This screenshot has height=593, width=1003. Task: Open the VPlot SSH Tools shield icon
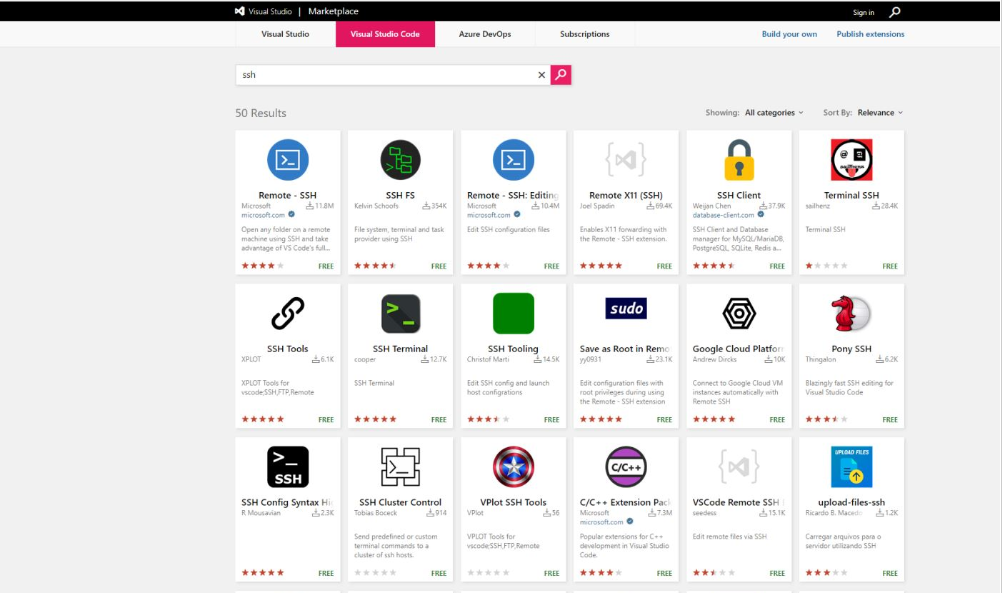[513, 467]
